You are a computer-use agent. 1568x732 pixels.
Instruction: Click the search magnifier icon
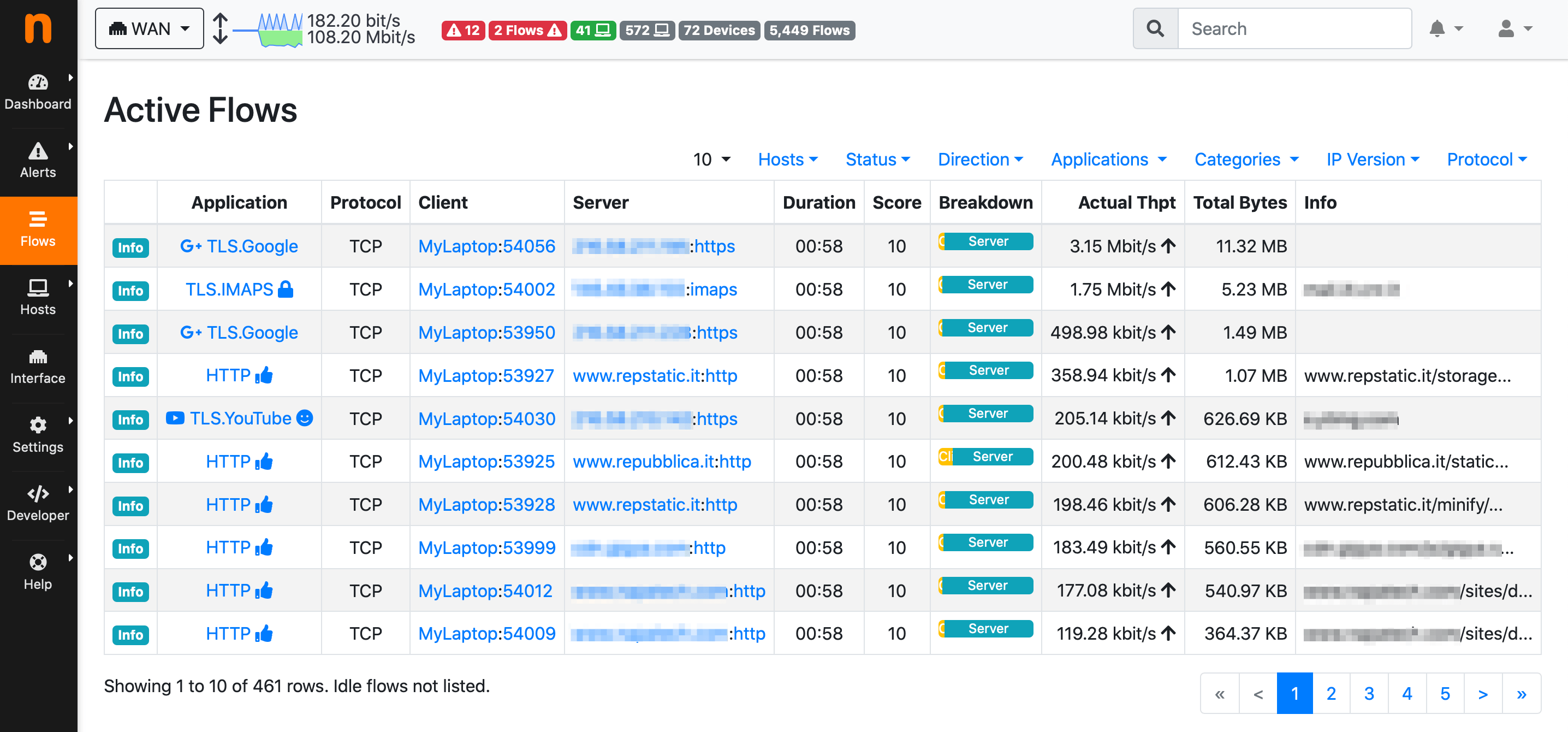[1155, 28]
